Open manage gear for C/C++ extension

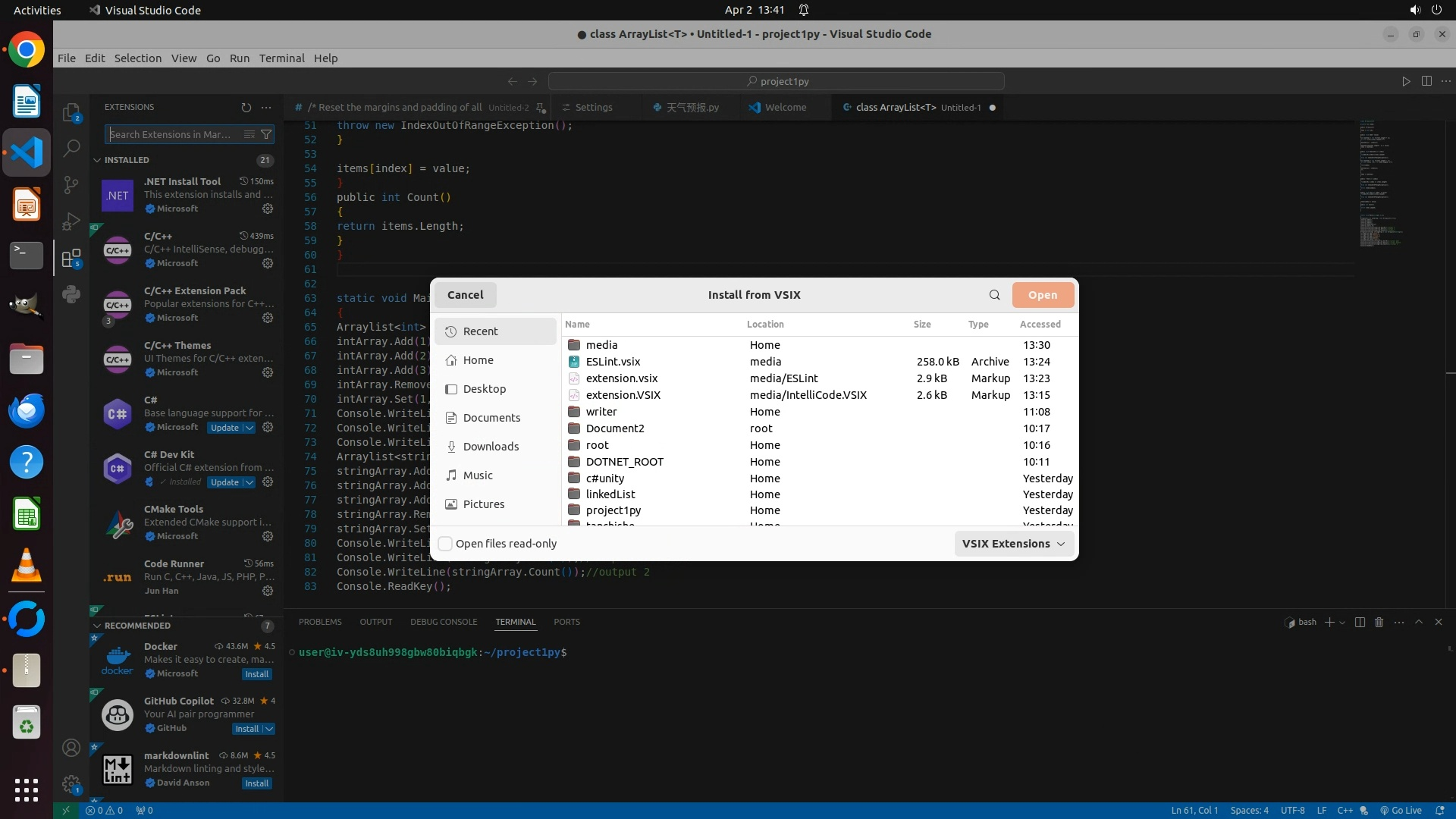pos(268,263)
